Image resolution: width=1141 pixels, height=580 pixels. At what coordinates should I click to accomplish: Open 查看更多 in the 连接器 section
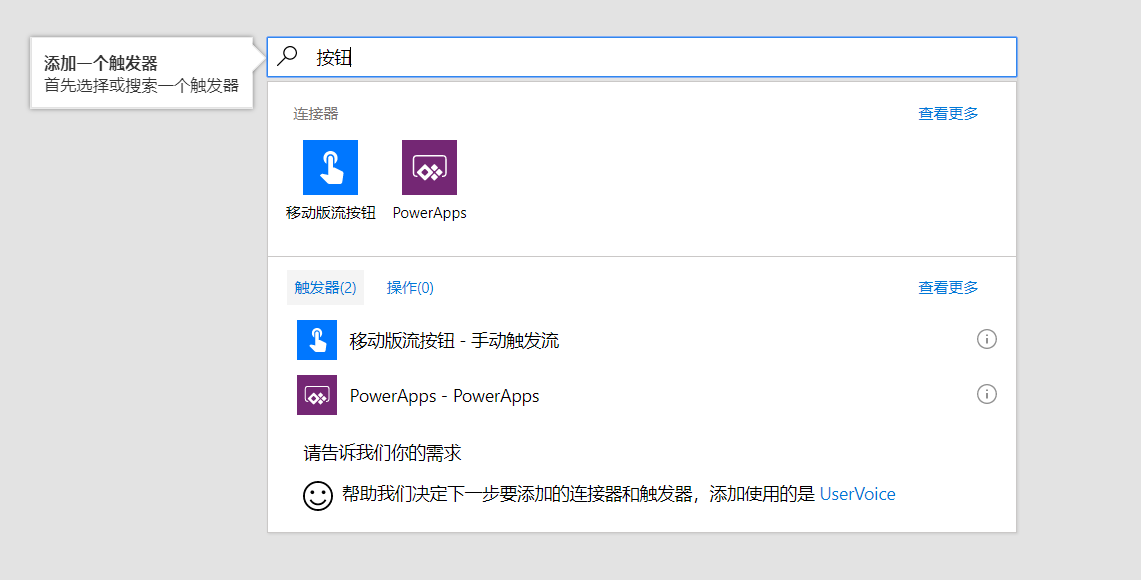pyautogui.click(x=948, y=114)
